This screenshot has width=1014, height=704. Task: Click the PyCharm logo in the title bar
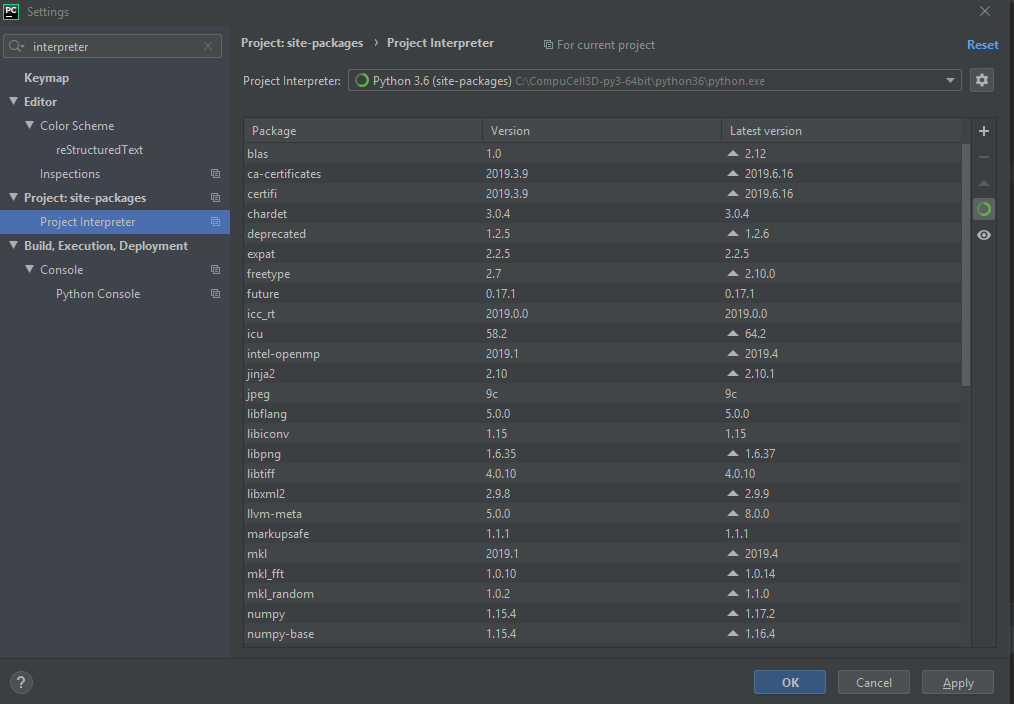tap(11, 12)
